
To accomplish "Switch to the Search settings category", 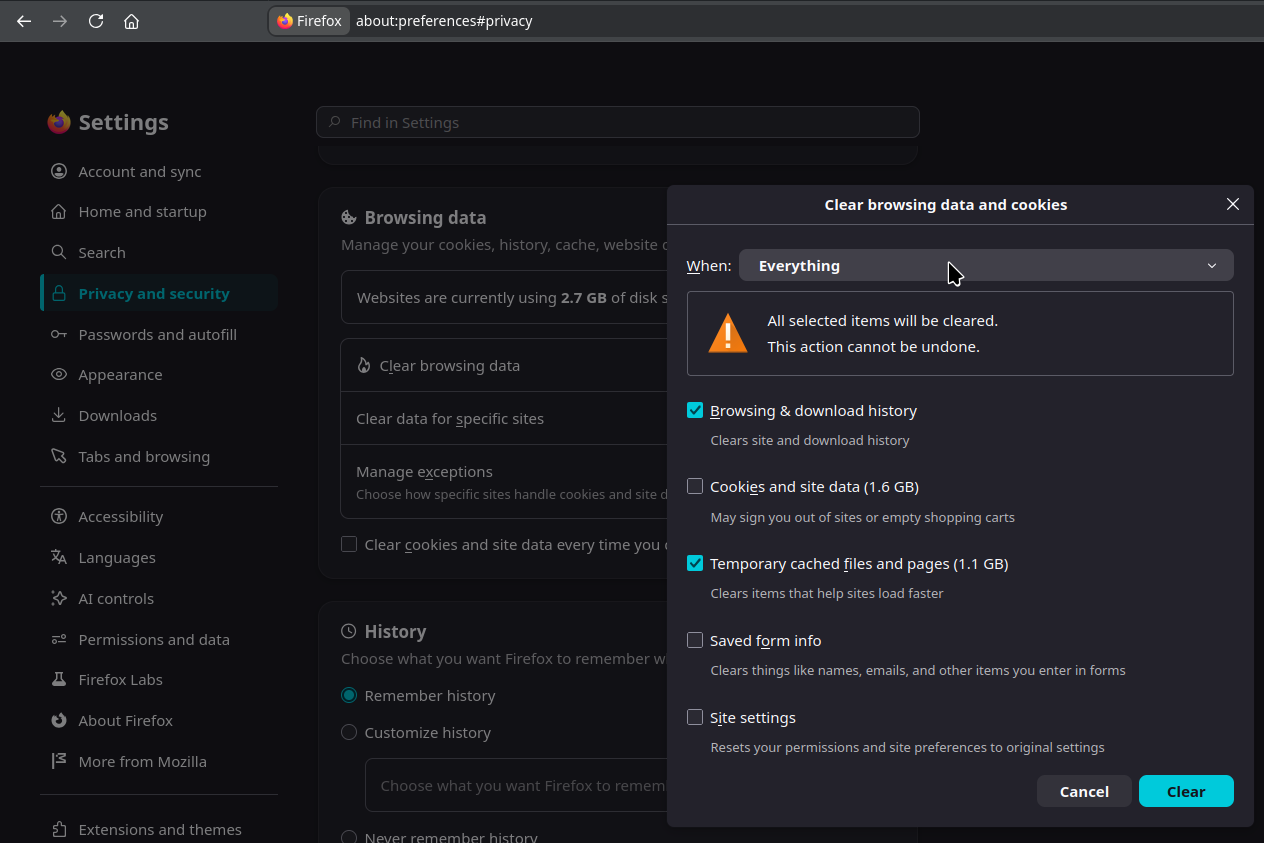I will pyautogui.click(x=159, y=253).
